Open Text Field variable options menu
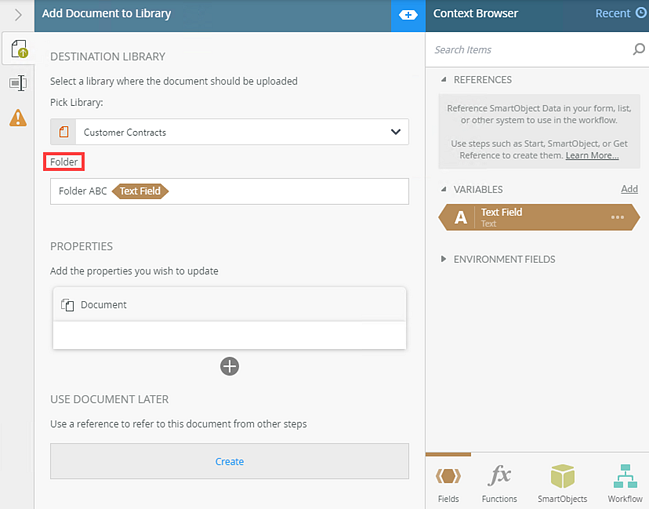This screenshot has width=649, height=509. 617,217
